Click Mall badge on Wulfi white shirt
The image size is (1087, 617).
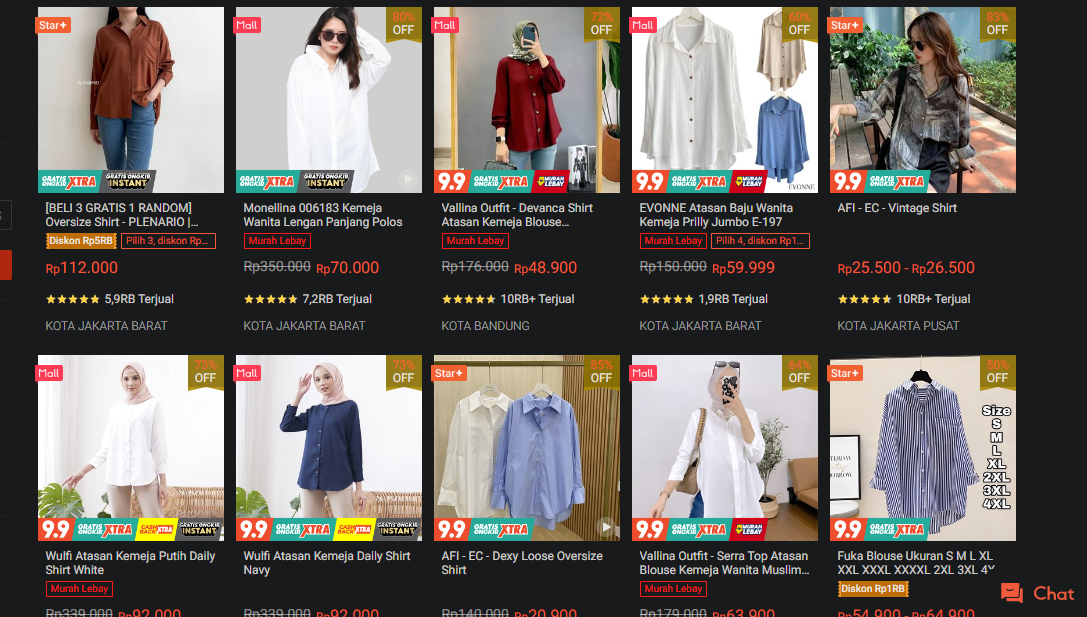click(x=49, y=373)
